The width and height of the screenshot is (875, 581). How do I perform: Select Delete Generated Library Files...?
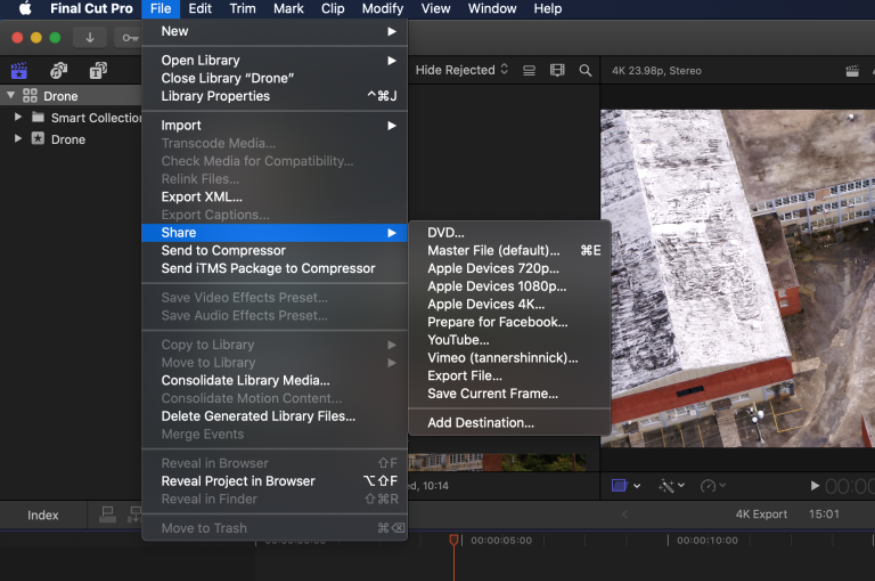(275, 416)
